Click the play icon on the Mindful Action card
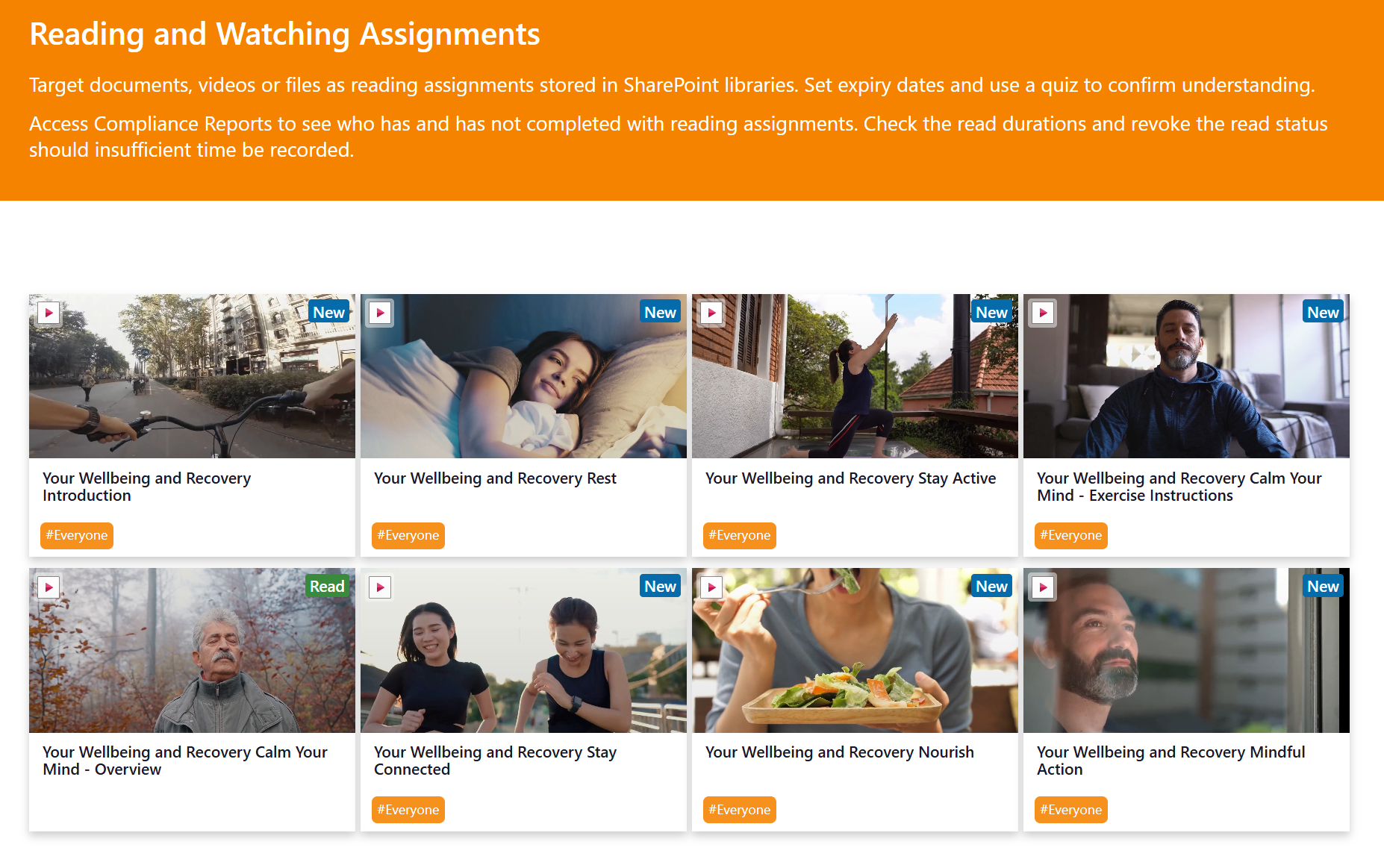1384x868 pixels. (1044, 587)
